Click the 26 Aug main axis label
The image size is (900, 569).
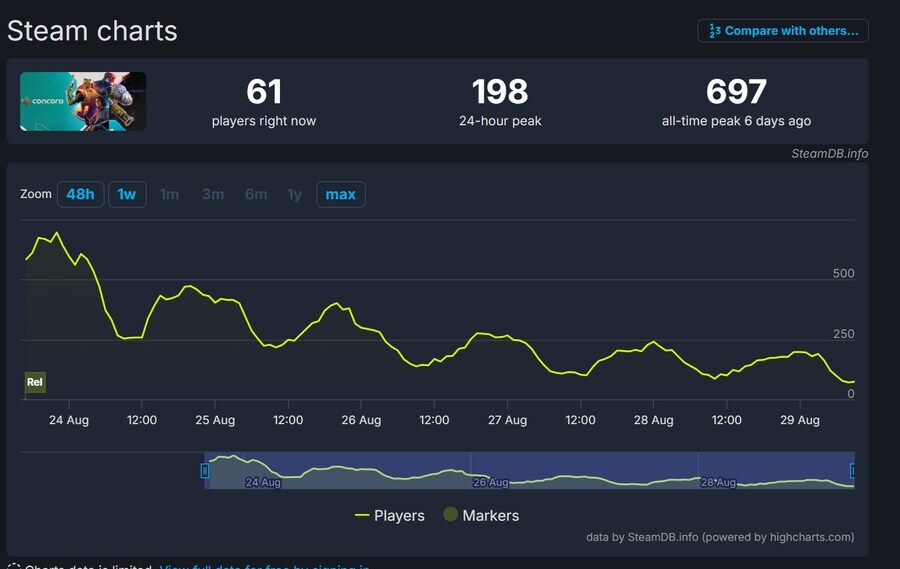361,420
